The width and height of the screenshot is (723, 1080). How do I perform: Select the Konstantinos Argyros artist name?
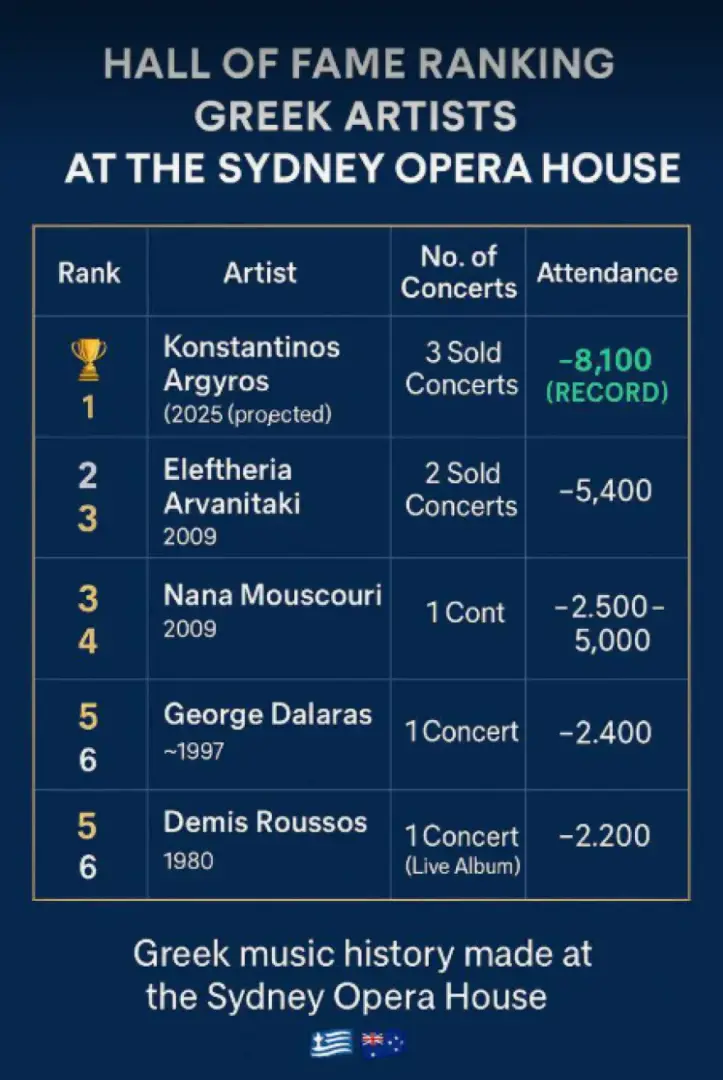point(251,364)
